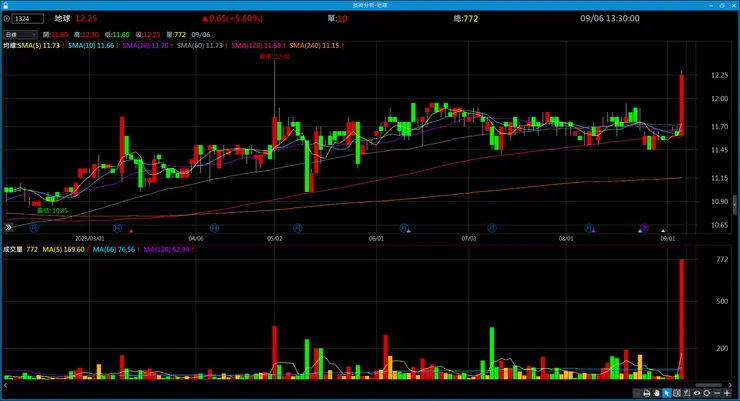Expand the double-chevron panel on chart left
Image resolution: width=740 pixels, height=401 pixels.
tap(8, 227)
